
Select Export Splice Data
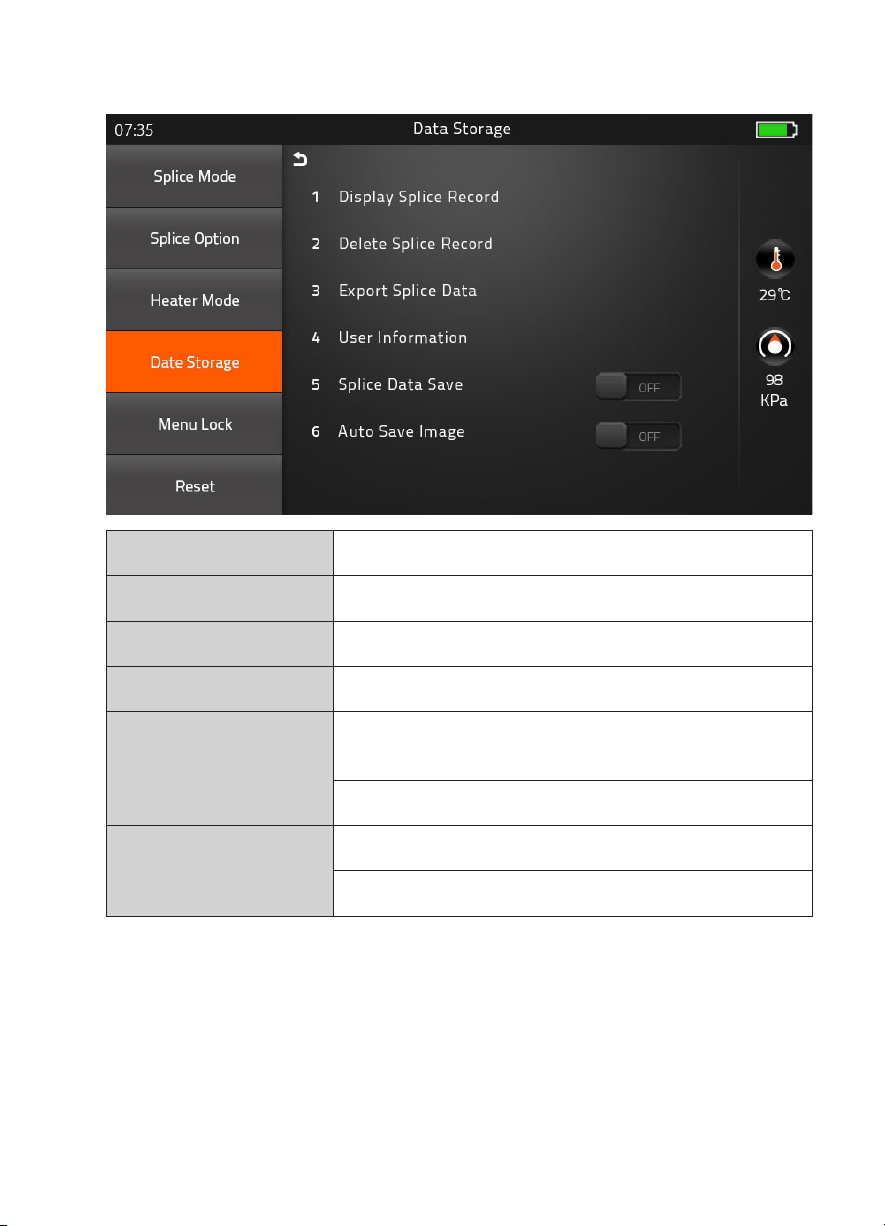tap(407, 290)
